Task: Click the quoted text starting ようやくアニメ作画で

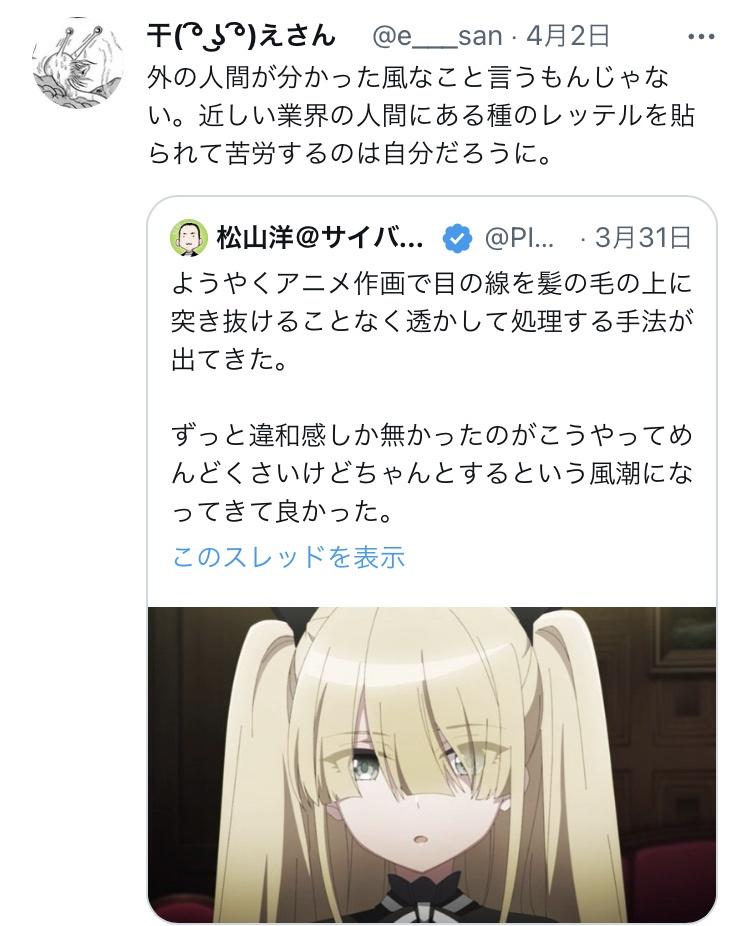Action: click(432, 322)
